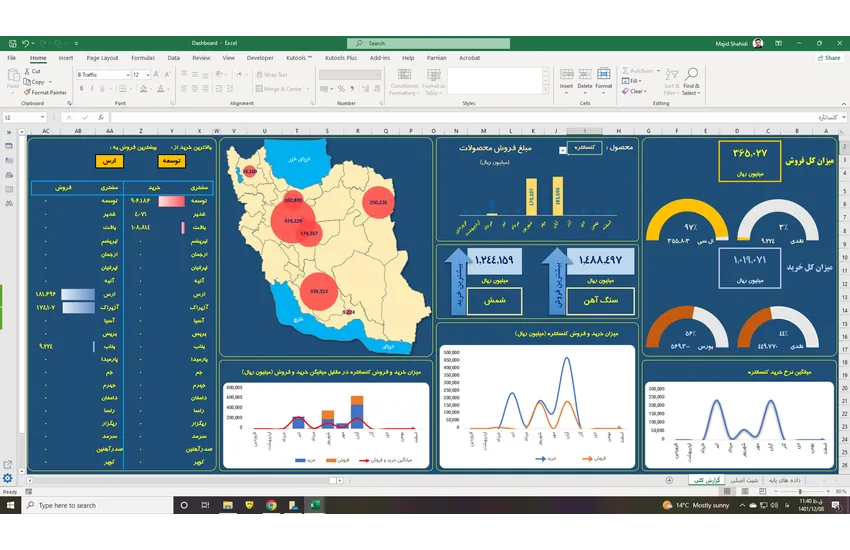The height and width of the screenshot is (550, 850).
Task: Click the Cut scissors icon
Action: point(26,71)
